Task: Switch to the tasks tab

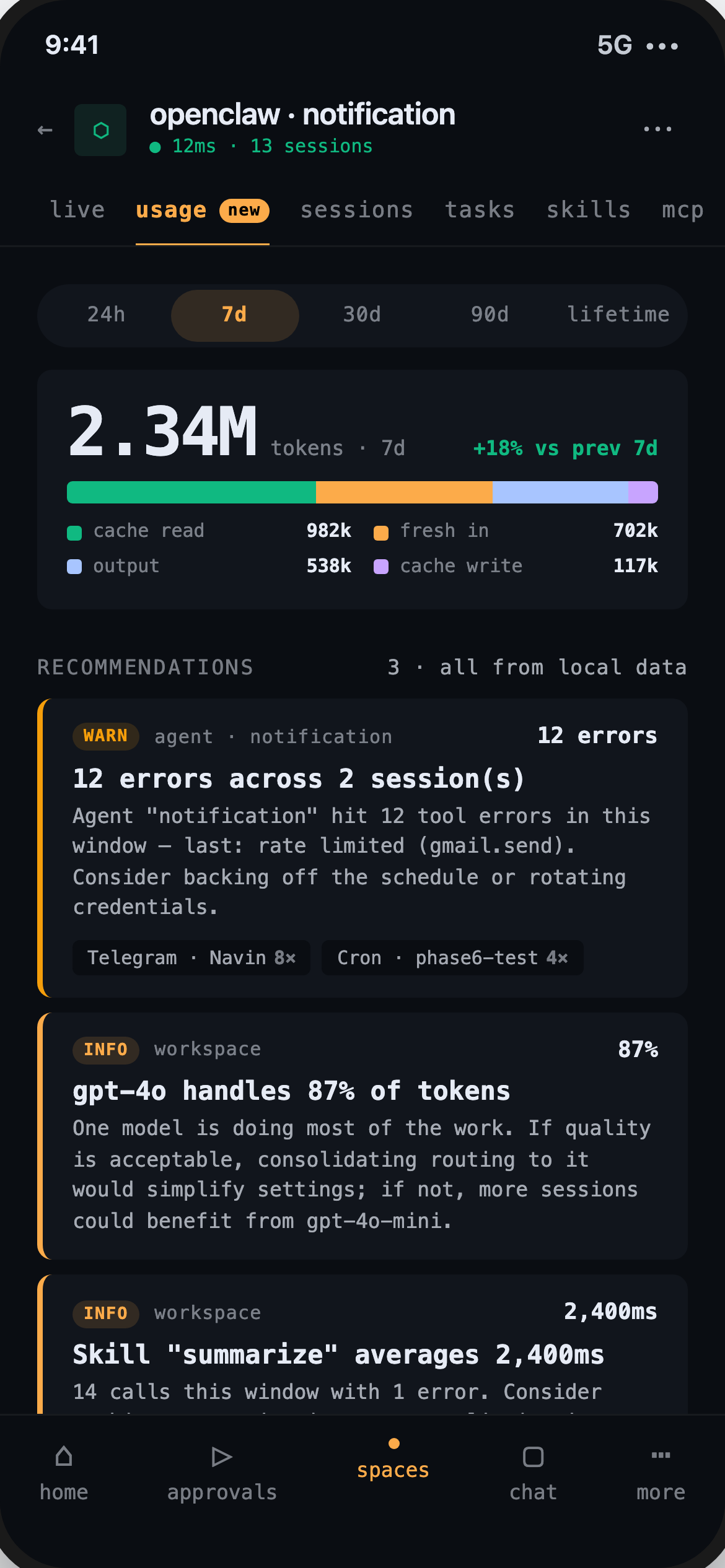Action: click(480, 210)
